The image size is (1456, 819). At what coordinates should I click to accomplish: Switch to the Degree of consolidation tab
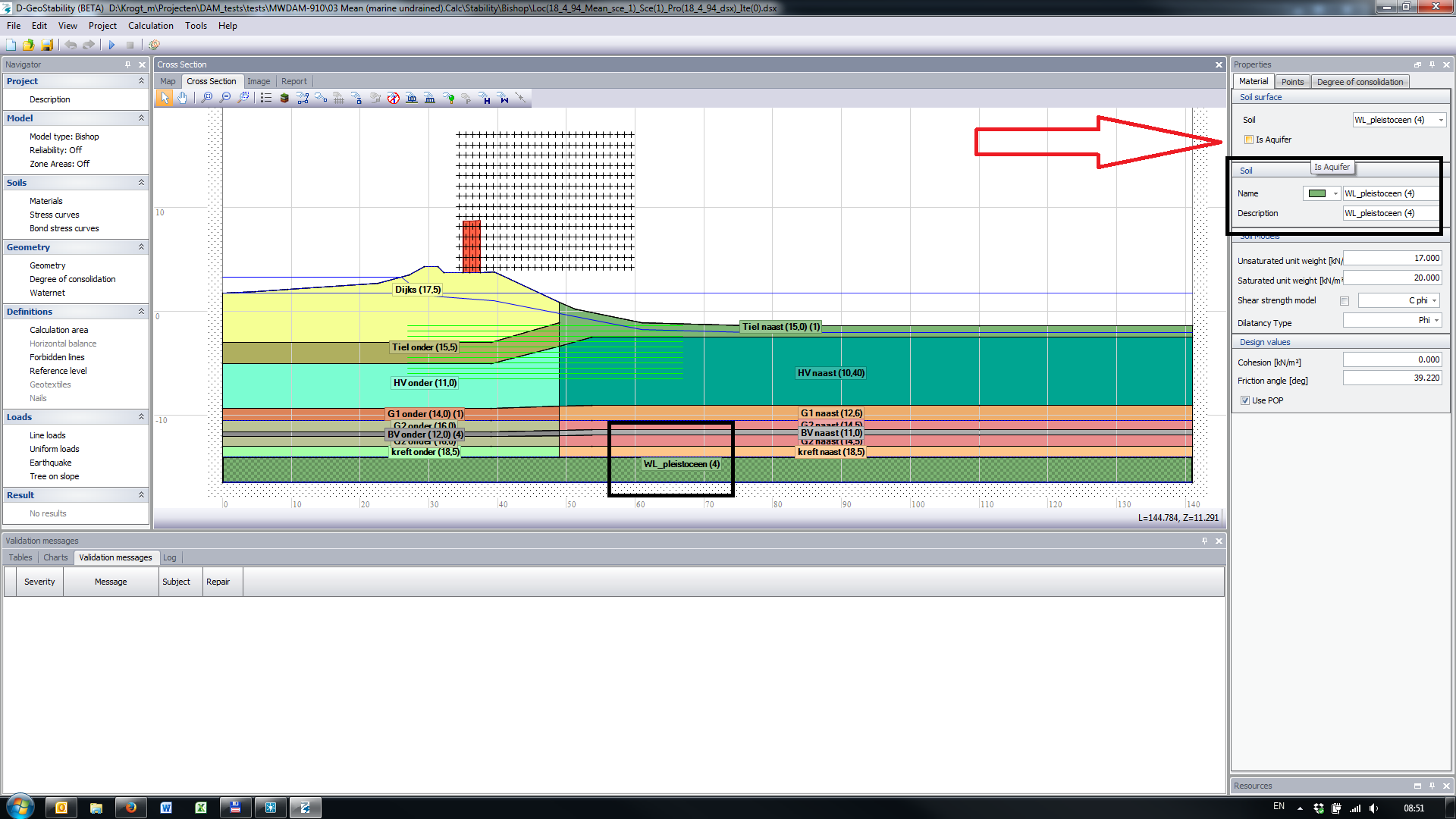(x=1360, y=82)
